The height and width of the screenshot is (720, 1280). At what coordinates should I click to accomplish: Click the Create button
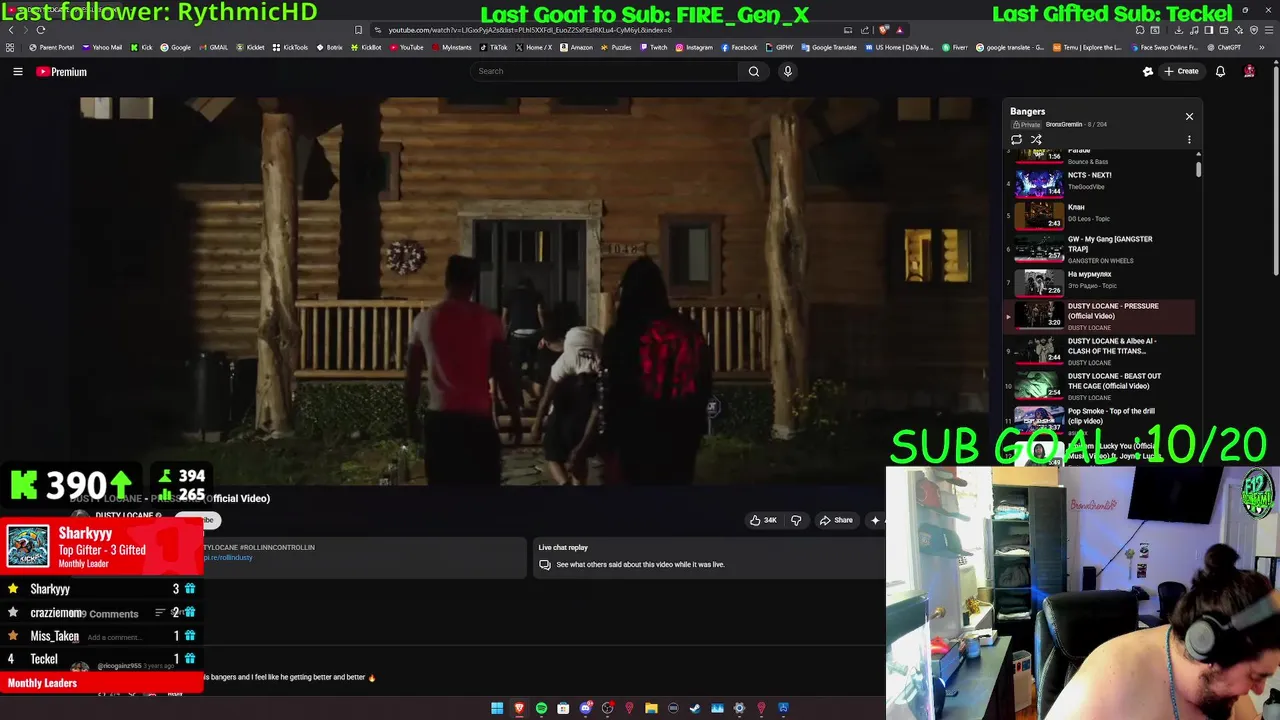pos(1181,71)
